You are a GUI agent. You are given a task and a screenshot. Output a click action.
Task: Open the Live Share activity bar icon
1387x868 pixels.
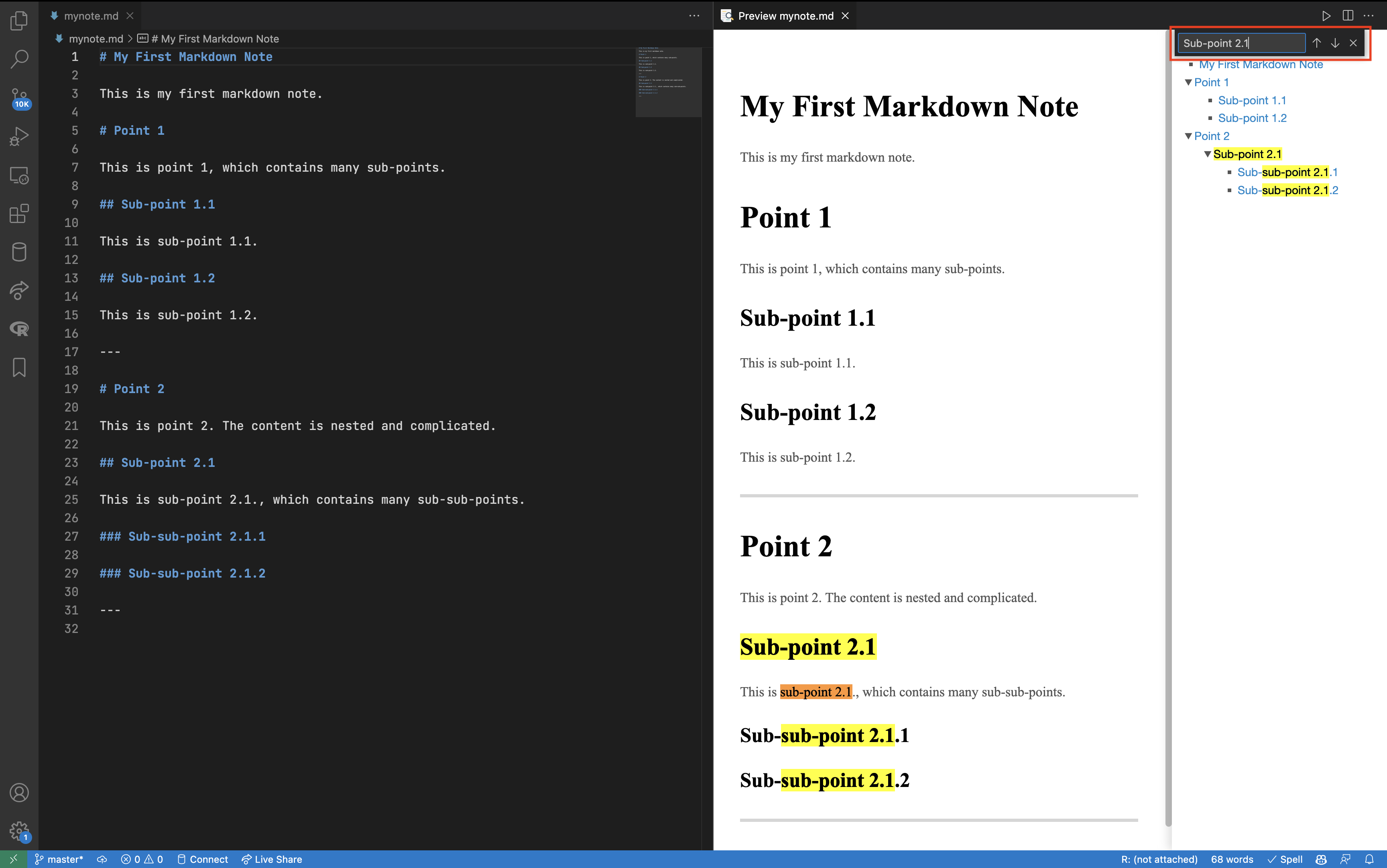pos(19,290)
